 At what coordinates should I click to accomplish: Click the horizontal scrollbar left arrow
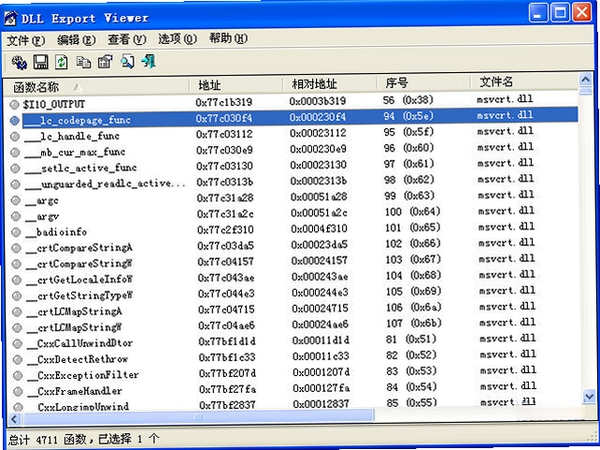click(14, 419)
